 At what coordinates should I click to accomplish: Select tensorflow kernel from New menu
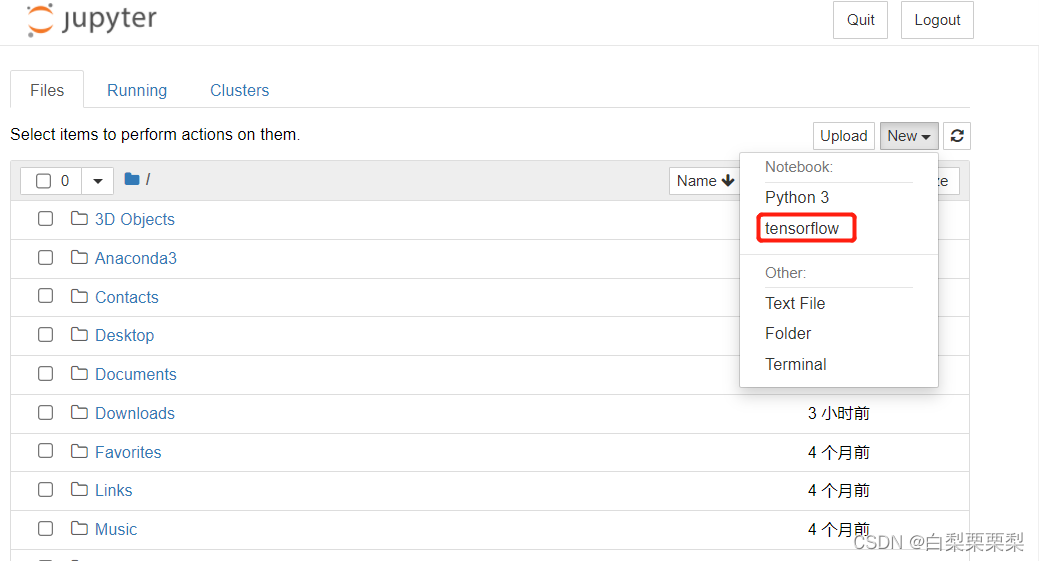[x=802, y=229]
